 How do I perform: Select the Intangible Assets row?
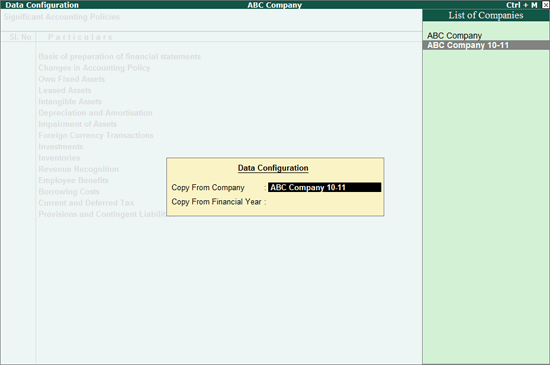70,101
